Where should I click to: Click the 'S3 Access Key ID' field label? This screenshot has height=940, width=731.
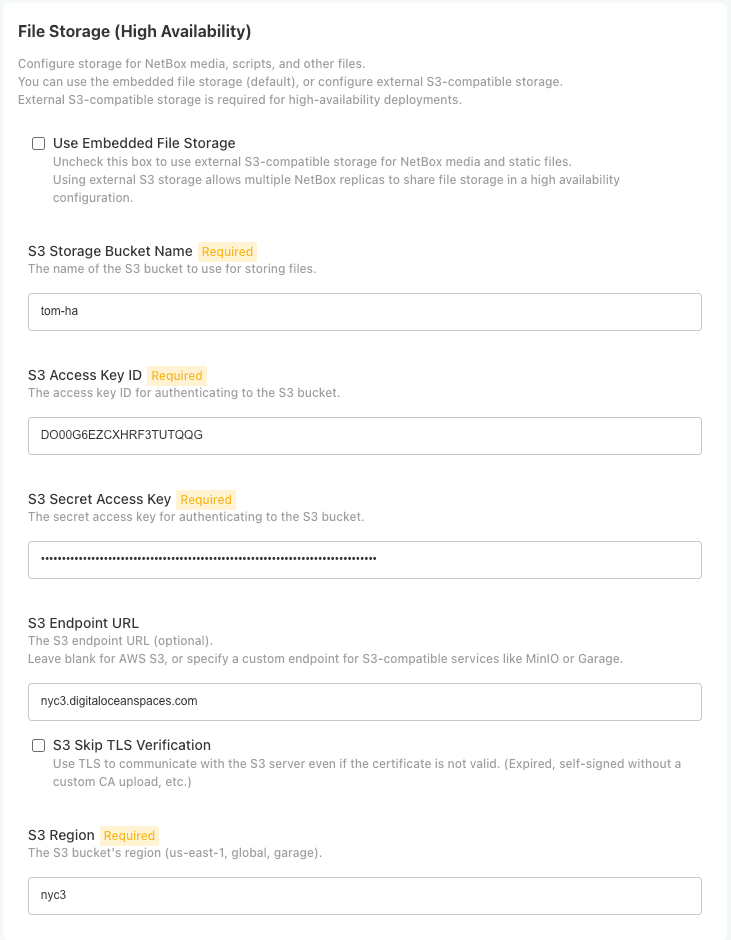click(85, 375)
